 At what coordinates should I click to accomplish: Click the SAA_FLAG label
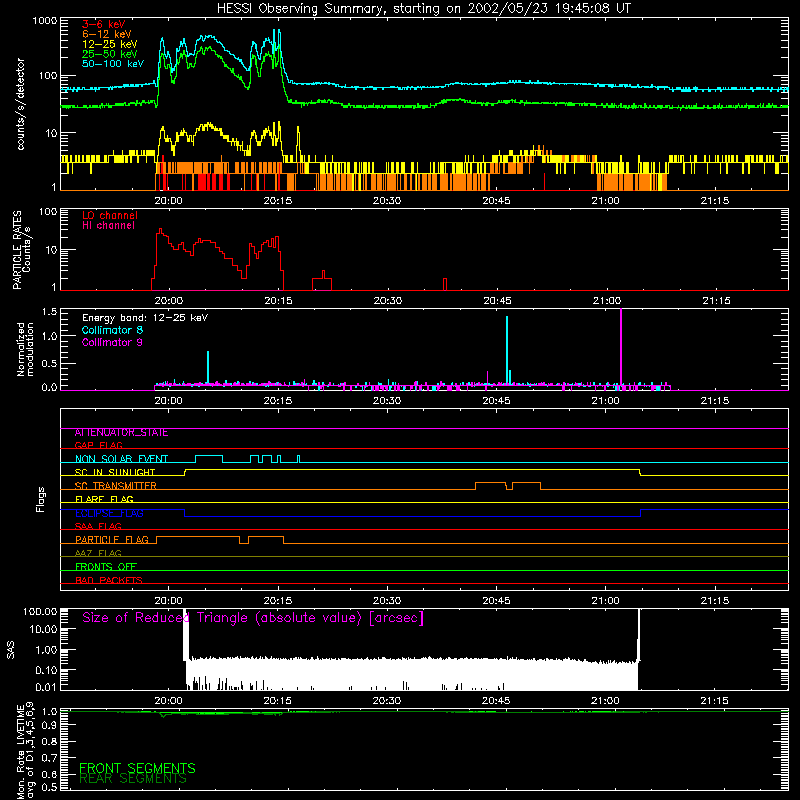tap(98, 526)
